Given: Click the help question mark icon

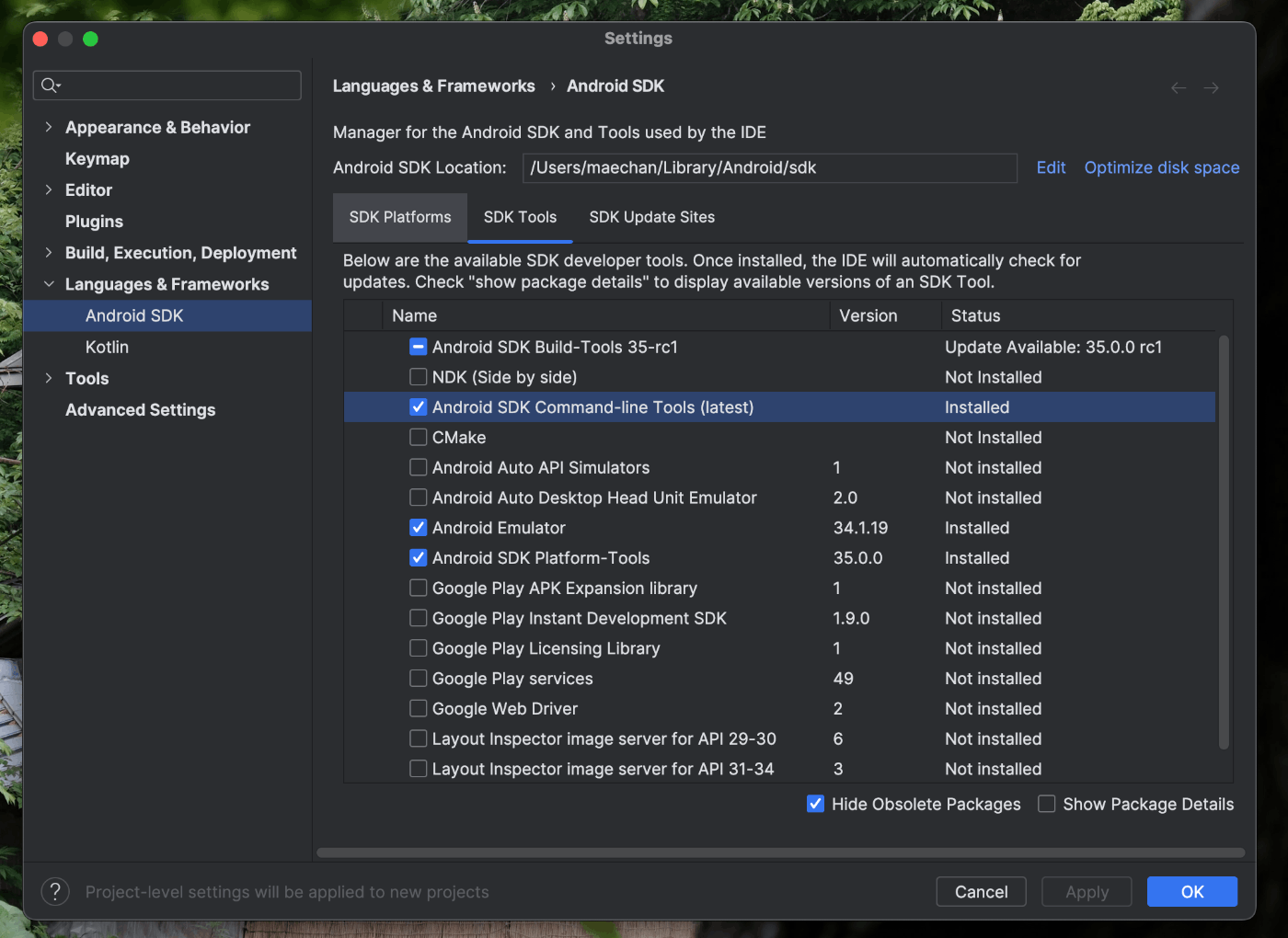Looking at the screenshot, I should point(55,891).
